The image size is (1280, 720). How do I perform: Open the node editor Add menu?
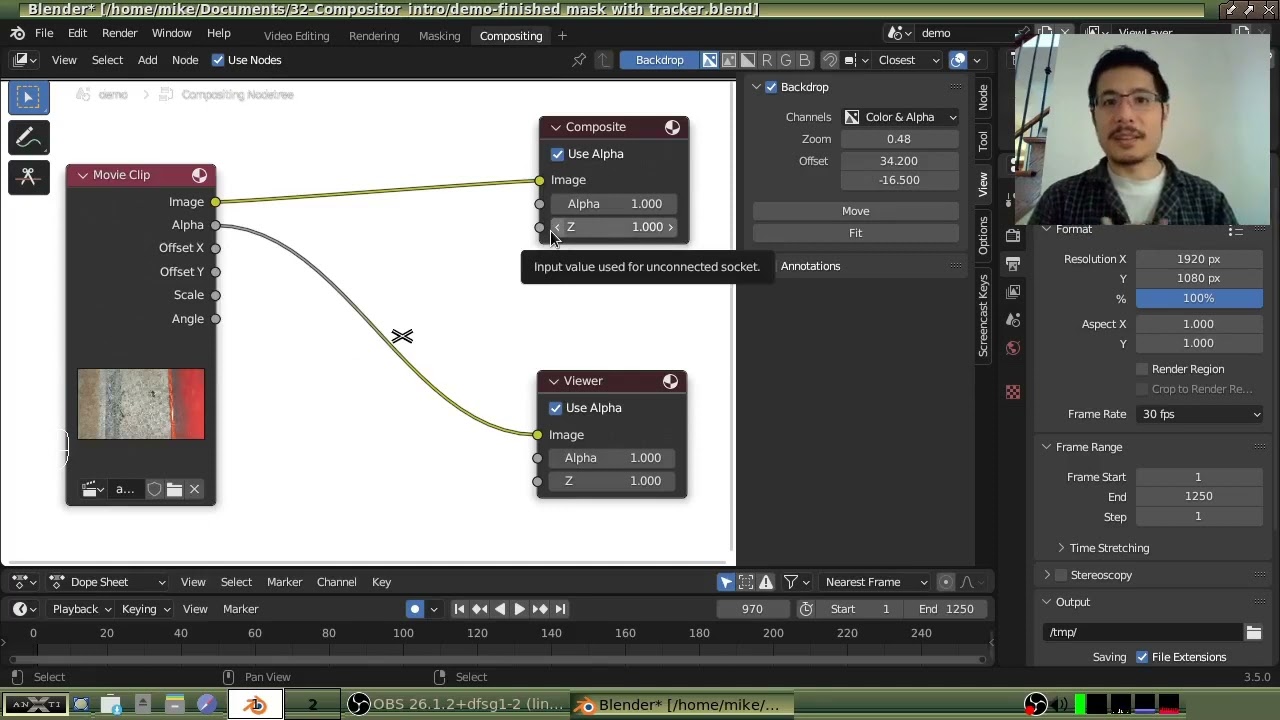point(147,60)
